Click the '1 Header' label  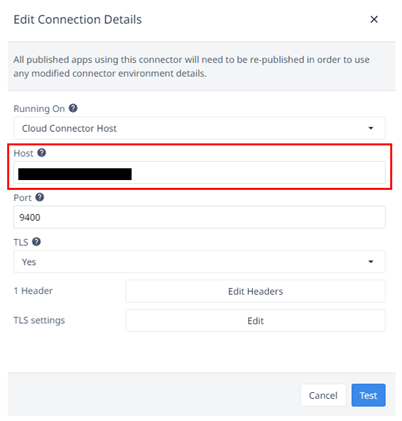click(33, 291)
